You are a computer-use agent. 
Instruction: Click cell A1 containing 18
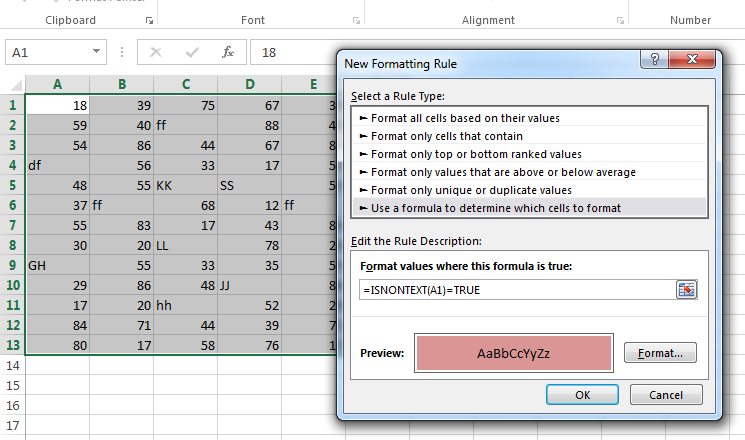pyautogui.click(x=57, y=105)
